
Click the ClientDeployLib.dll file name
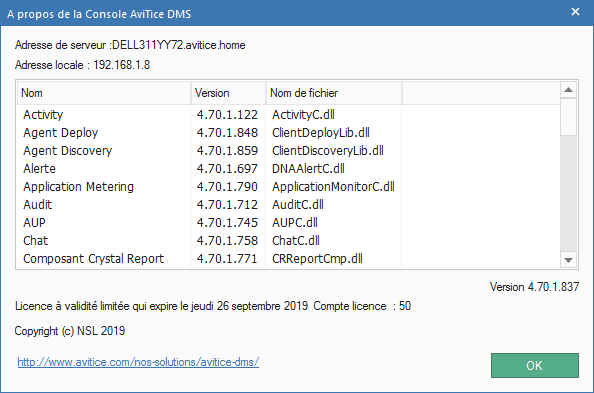(321, 133)
